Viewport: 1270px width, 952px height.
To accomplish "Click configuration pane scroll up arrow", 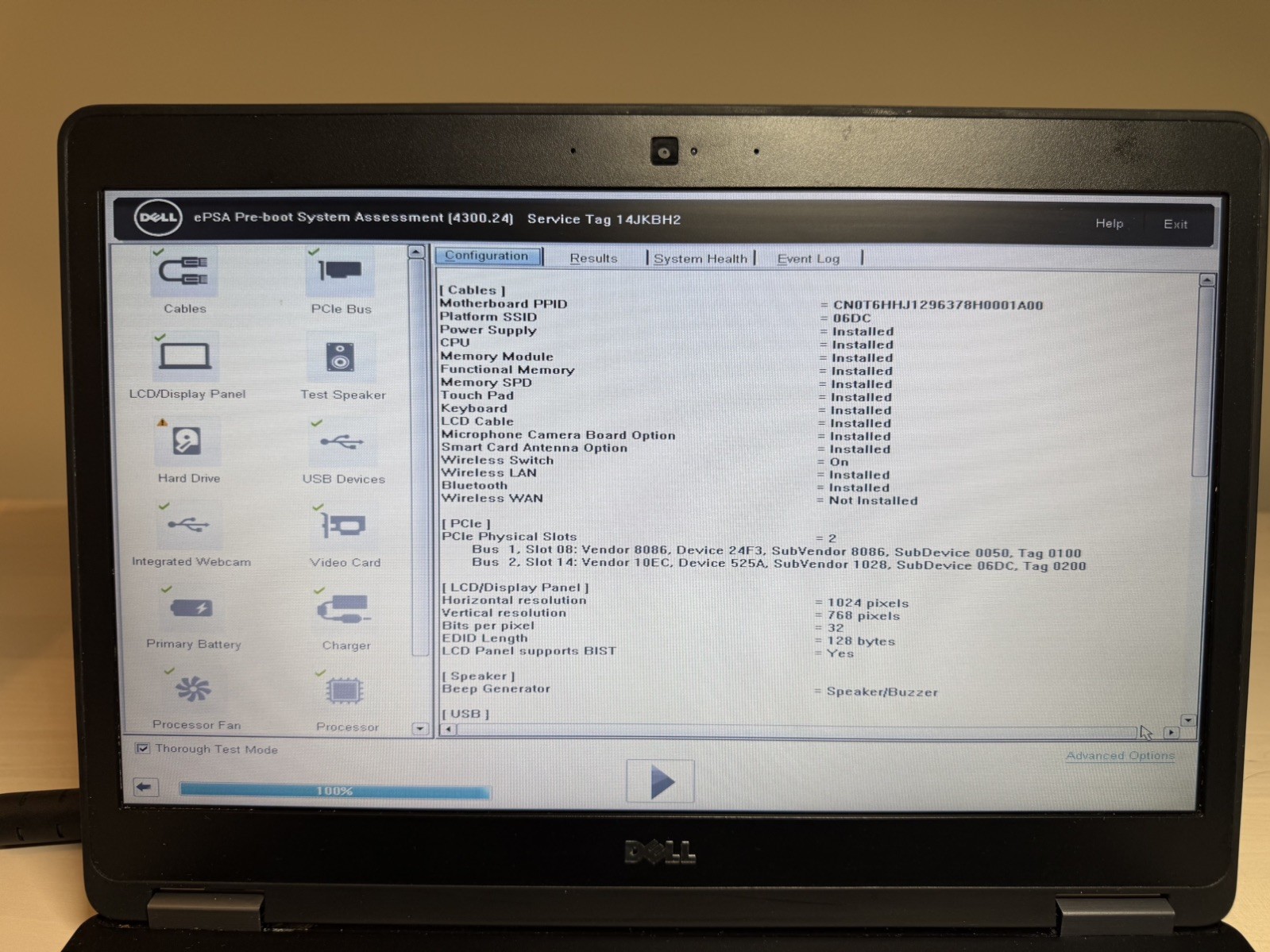I will tap(1206, 280).
